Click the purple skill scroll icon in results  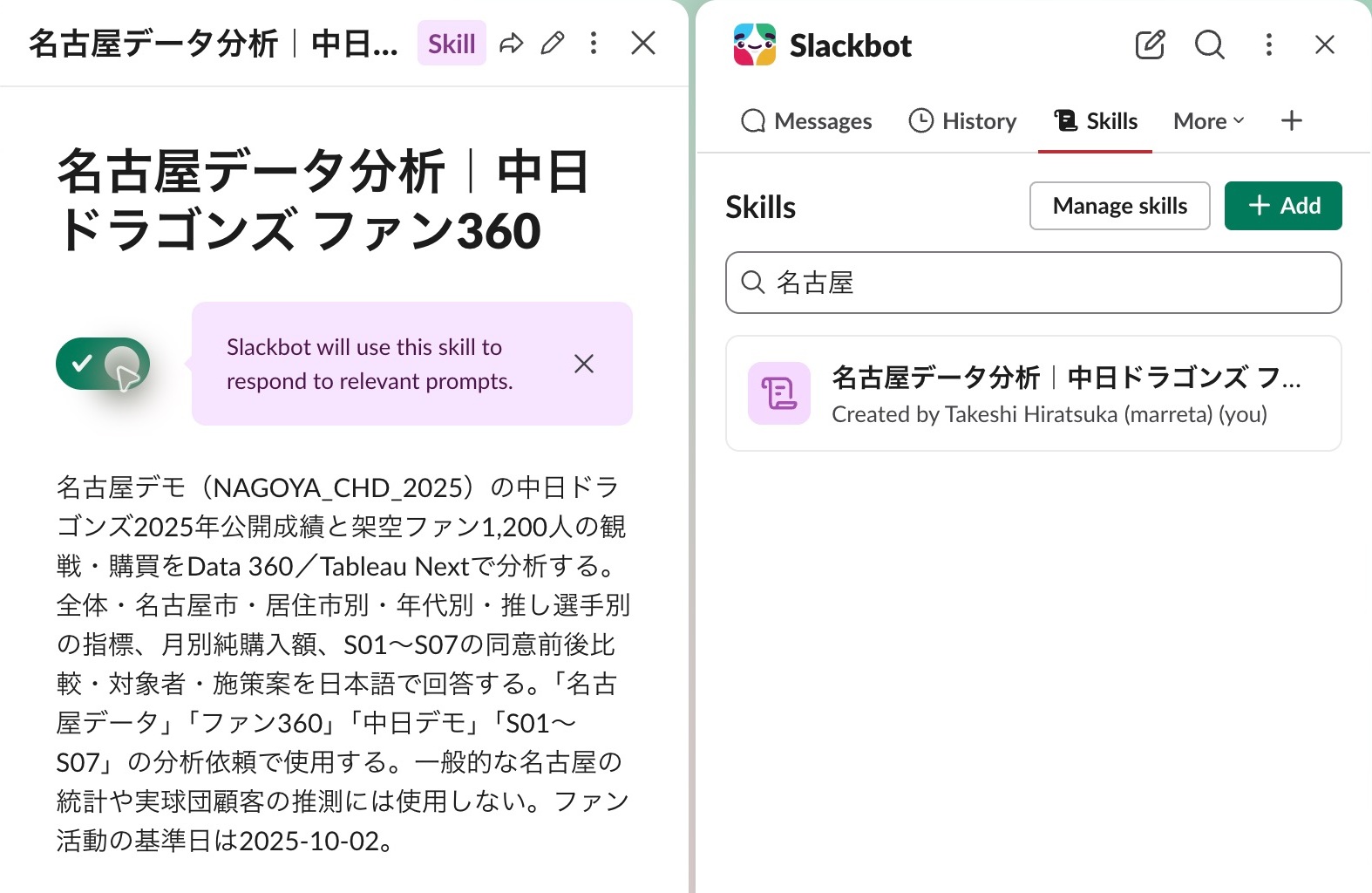pyautogui.click(x=779, y=393)
